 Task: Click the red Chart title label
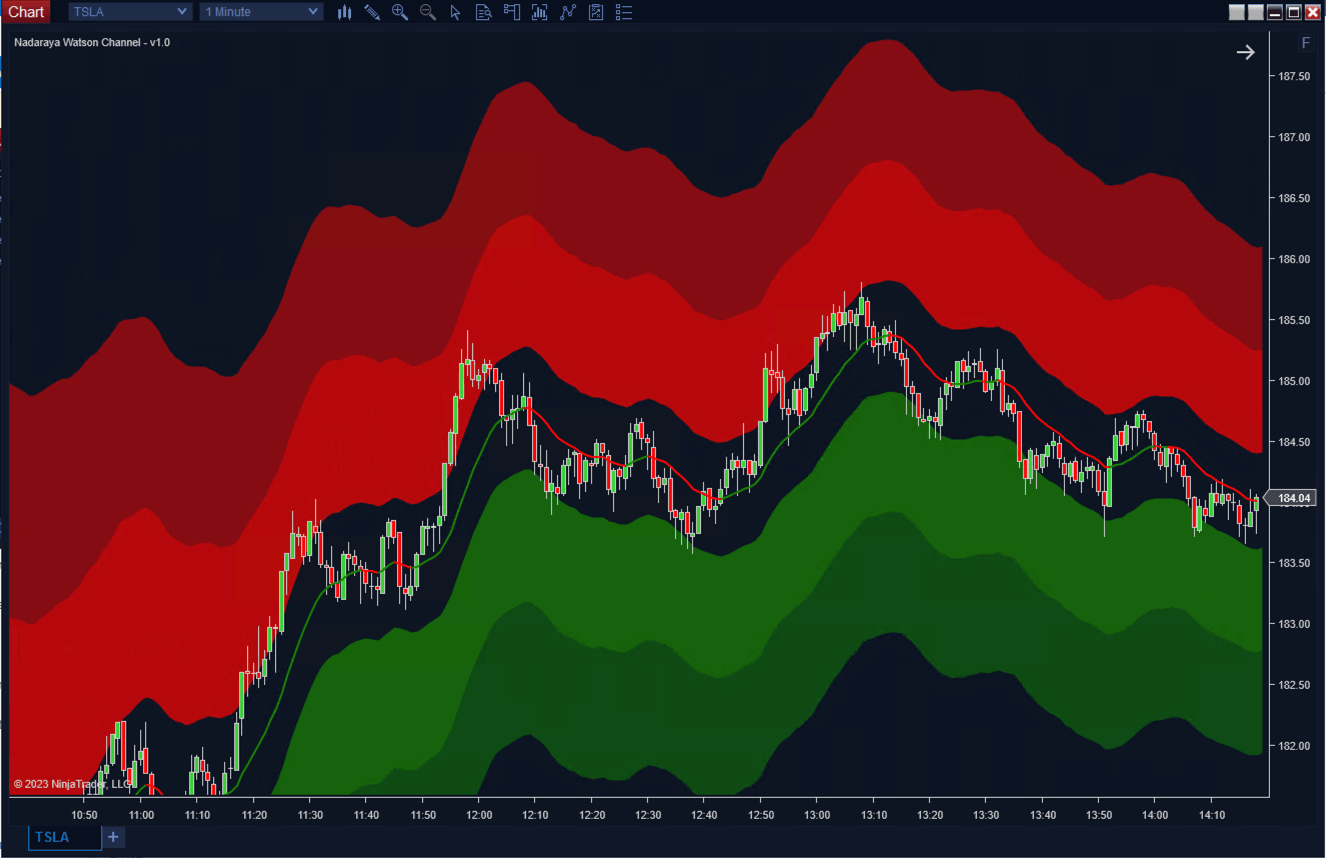(26, 12)
